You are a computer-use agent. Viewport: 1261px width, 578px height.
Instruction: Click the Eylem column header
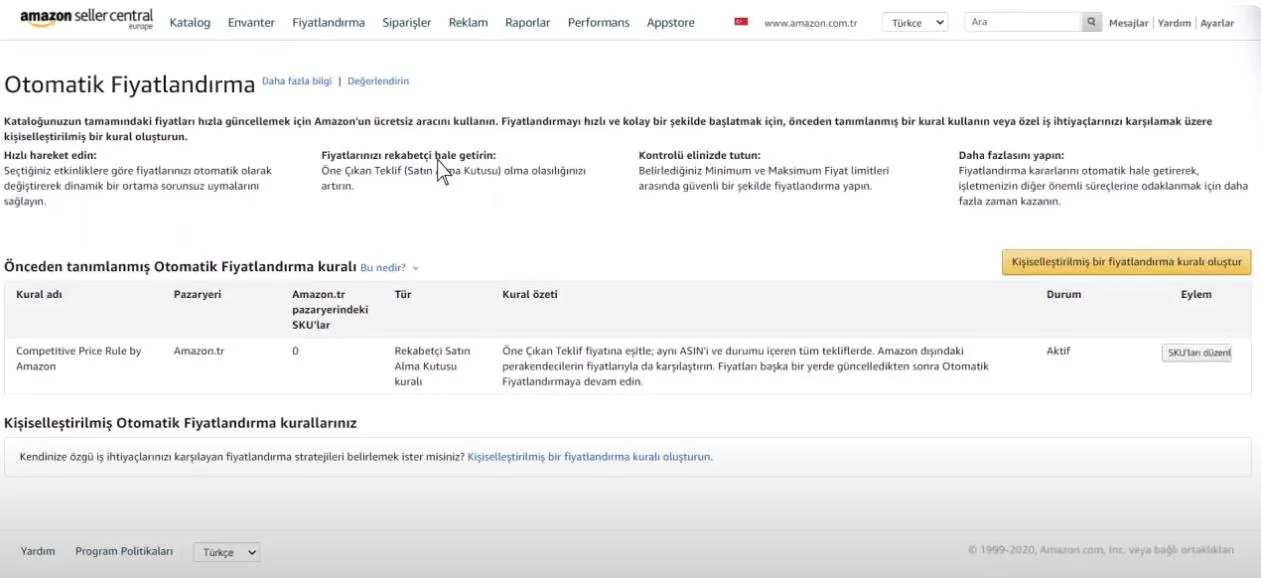pyautogui.click(x=1196, y=295)
